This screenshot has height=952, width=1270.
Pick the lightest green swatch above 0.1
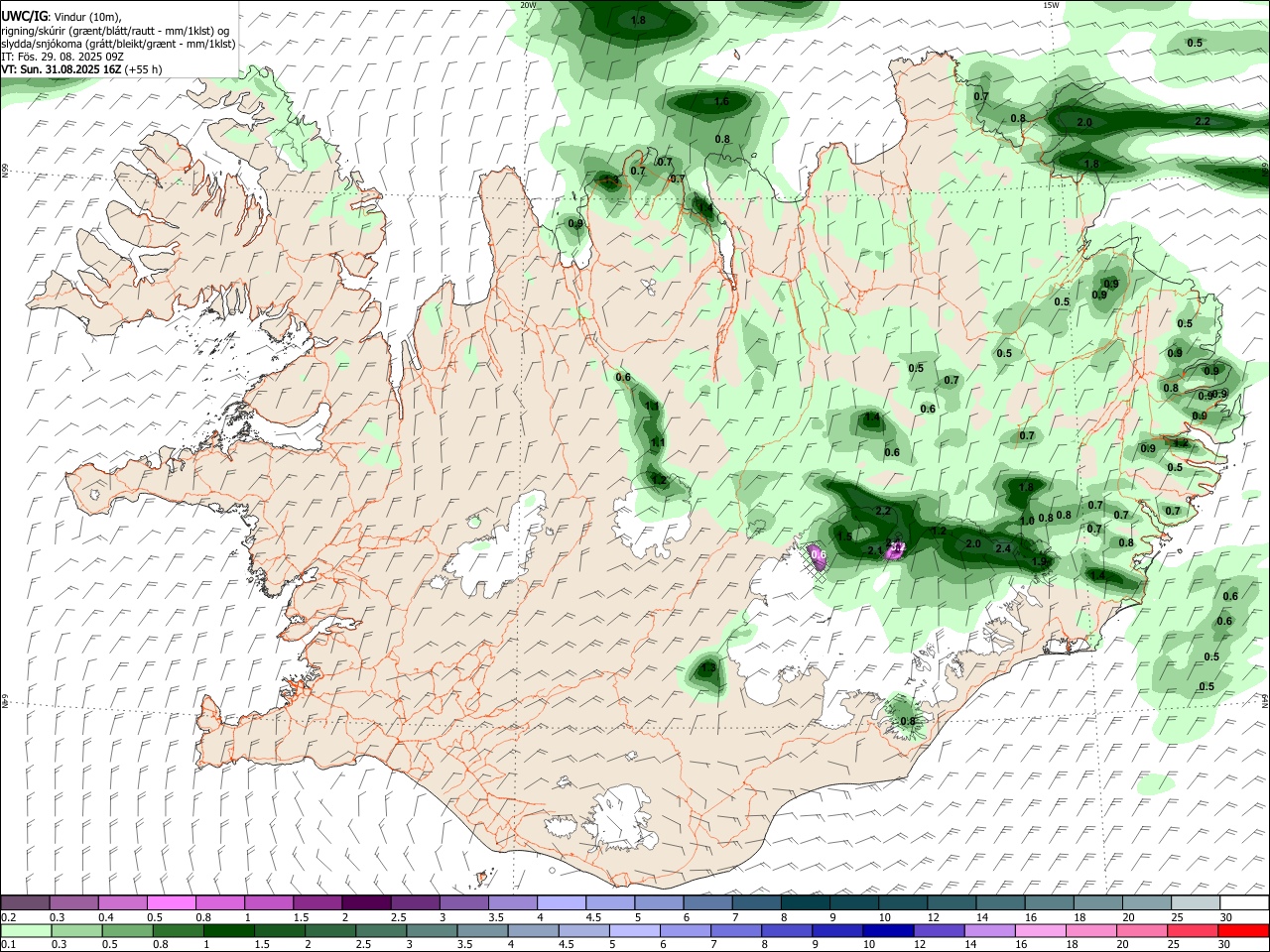pyautogui.click(x=26, y=930)
